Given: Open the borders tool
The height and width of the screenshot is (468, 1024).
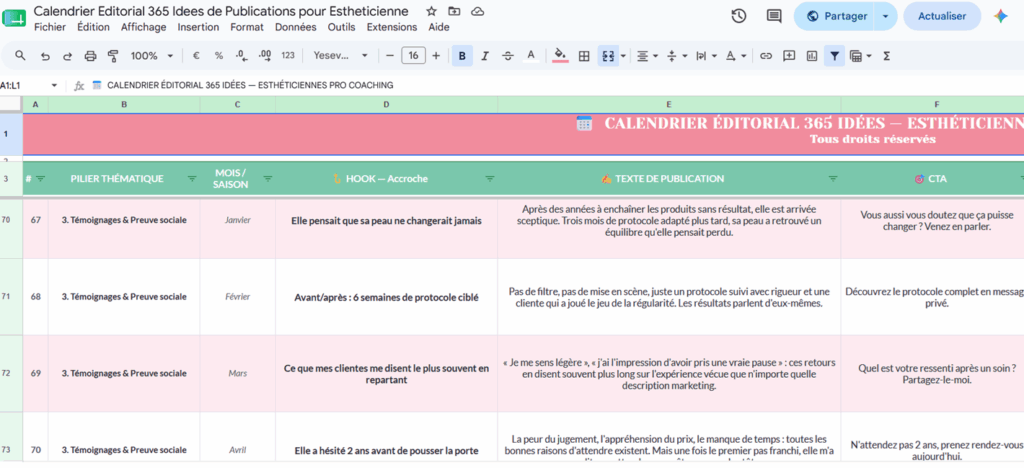Looking at the screenshot, I should tap(584, 56).
